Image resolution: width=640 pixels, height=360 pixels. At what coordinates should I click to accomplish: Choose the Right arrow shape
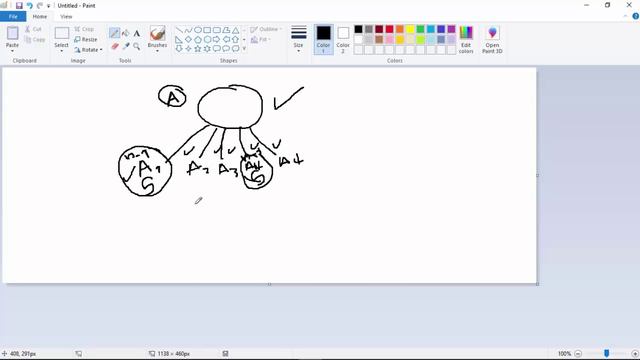tap(216, 40)
